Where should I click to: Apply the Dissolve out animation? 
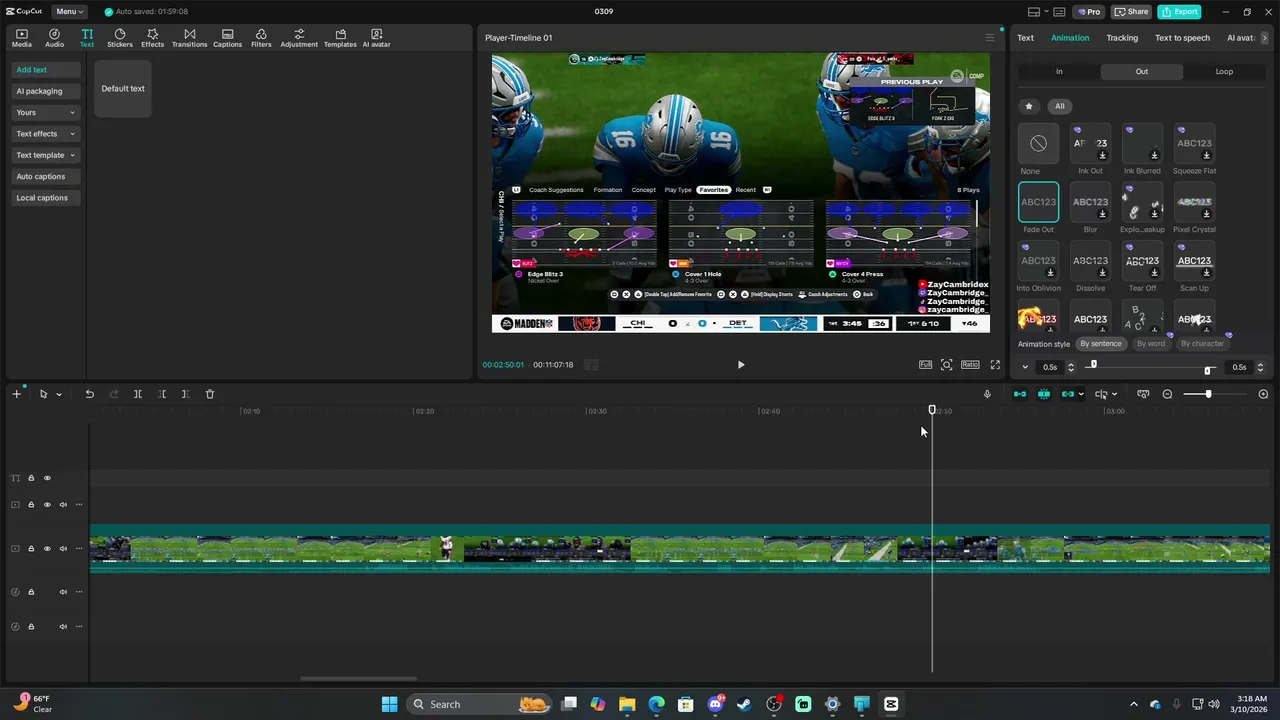click(1090, 261)
